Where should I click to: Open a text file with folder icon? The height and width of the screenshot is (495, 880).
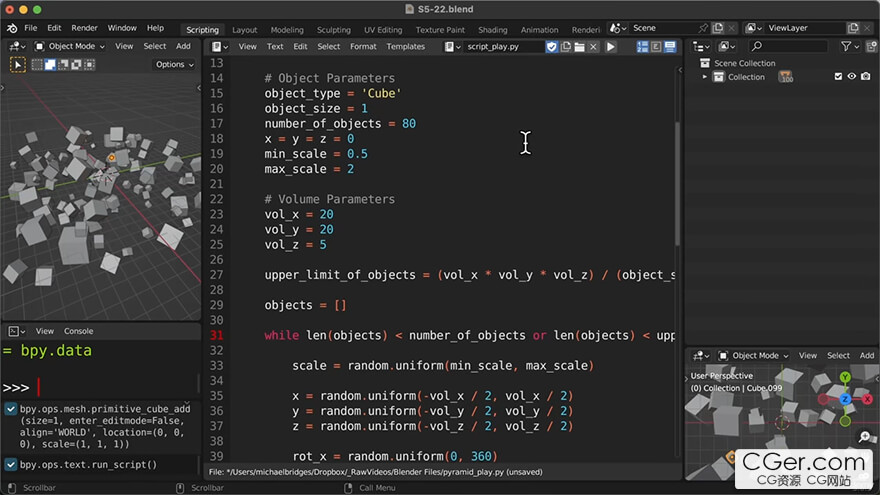point(580,47)
